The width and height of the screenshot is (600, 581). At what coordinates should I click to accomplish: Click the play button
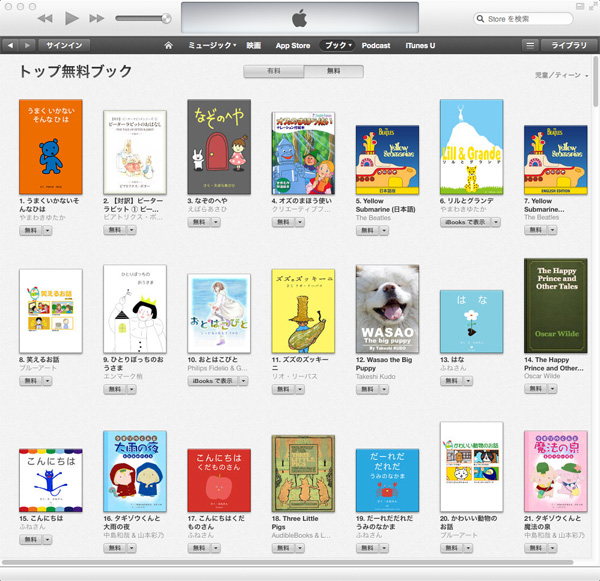(72, 18)
